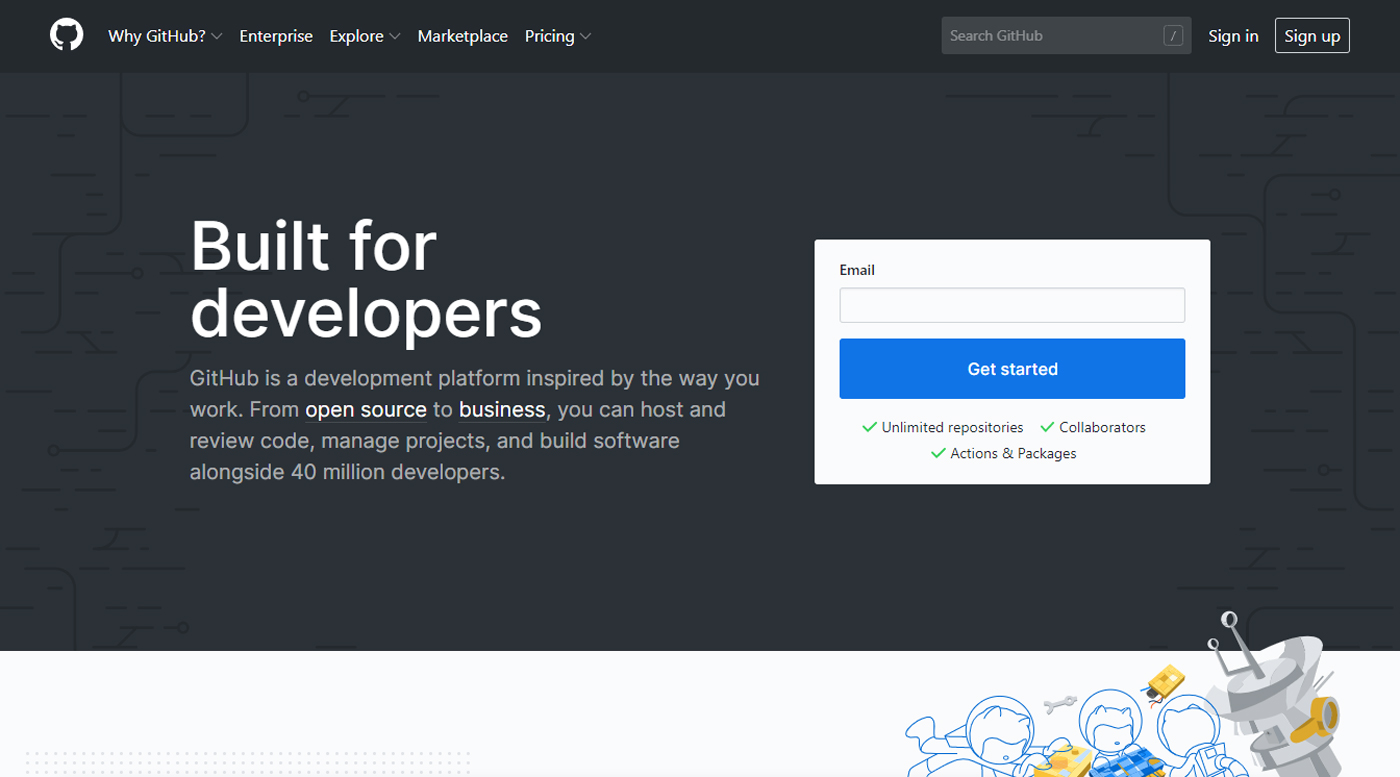Click the green checkmark beside Actions & Packages
This screenshot has height=777, width=1400.
[938, 453]
